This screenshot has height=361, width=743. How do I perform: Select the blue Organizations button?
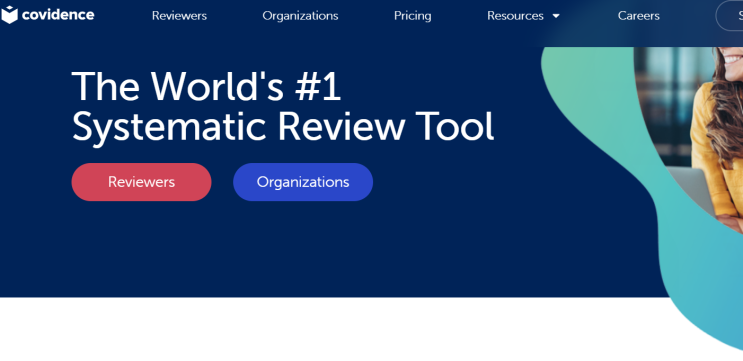(303, 182)
